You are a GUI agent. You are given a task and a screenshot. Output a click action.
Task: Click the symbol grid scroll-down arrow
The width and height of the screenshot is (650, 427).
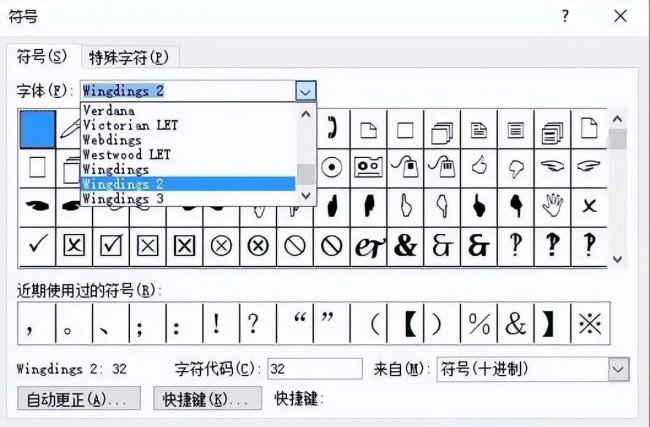pos(617,259)
